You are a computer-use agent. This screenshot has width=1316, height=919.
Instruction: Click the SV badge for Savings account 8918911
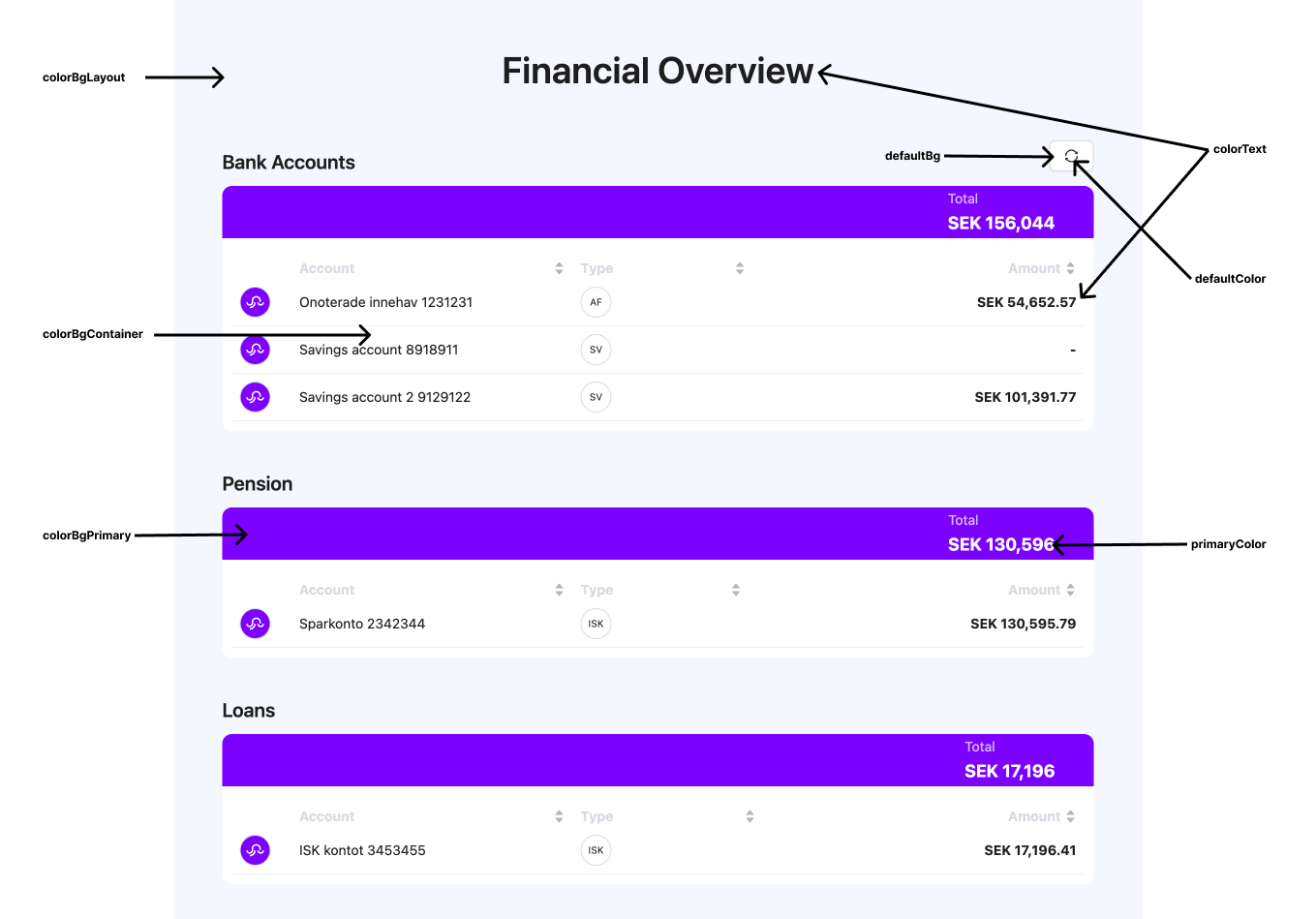point(596,350)
